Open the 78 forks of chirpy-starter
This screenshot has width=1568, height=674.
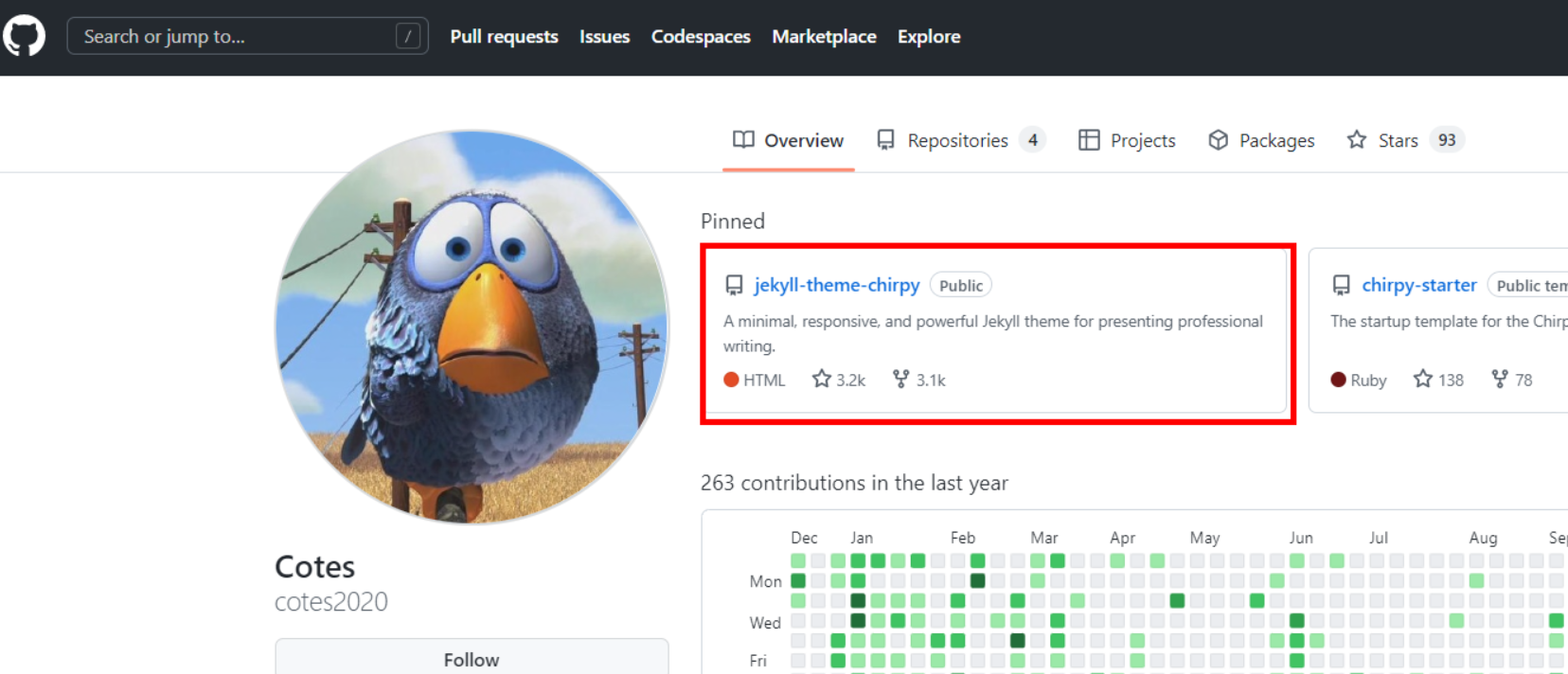pyautogui.click(x=1512, y=380)
